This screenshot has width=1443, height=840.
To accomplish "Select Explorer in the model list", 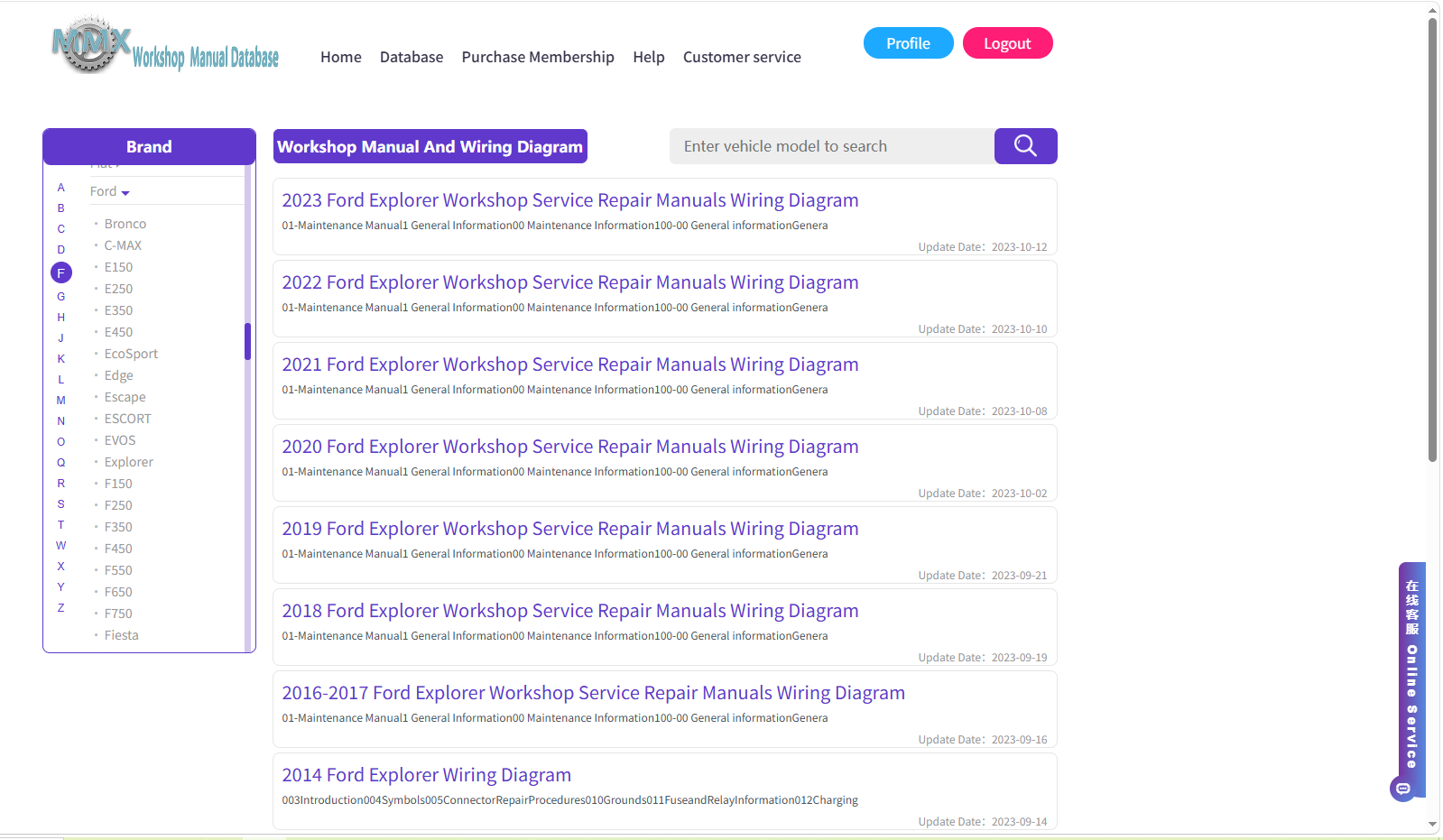I will (x=129, y=462).
